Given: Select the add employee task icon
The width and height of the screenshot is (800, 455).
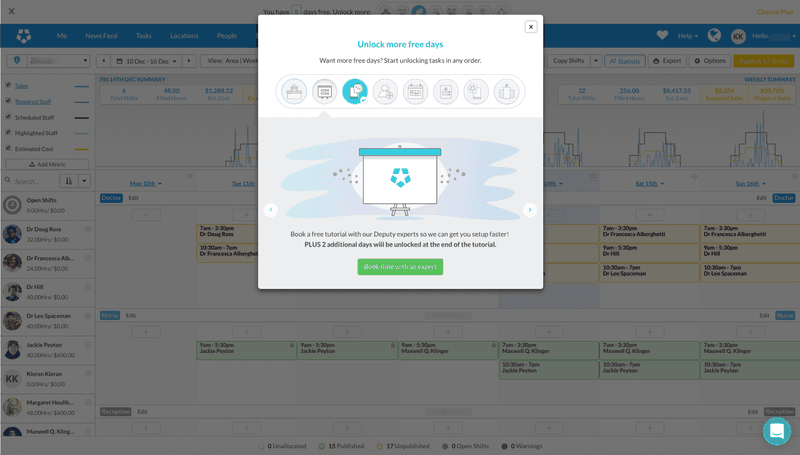Looking at the screenshot, I should pyautogui.click(x=385, y=92).
